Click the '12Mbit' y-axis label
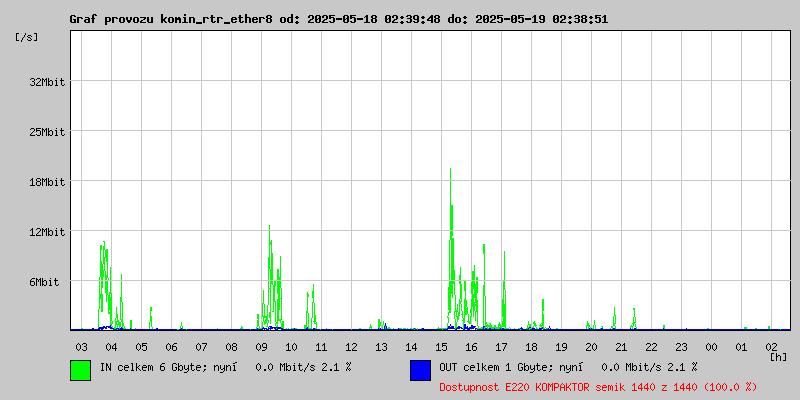The width and height of the screenshot is (800, 400). pos(47,232)
